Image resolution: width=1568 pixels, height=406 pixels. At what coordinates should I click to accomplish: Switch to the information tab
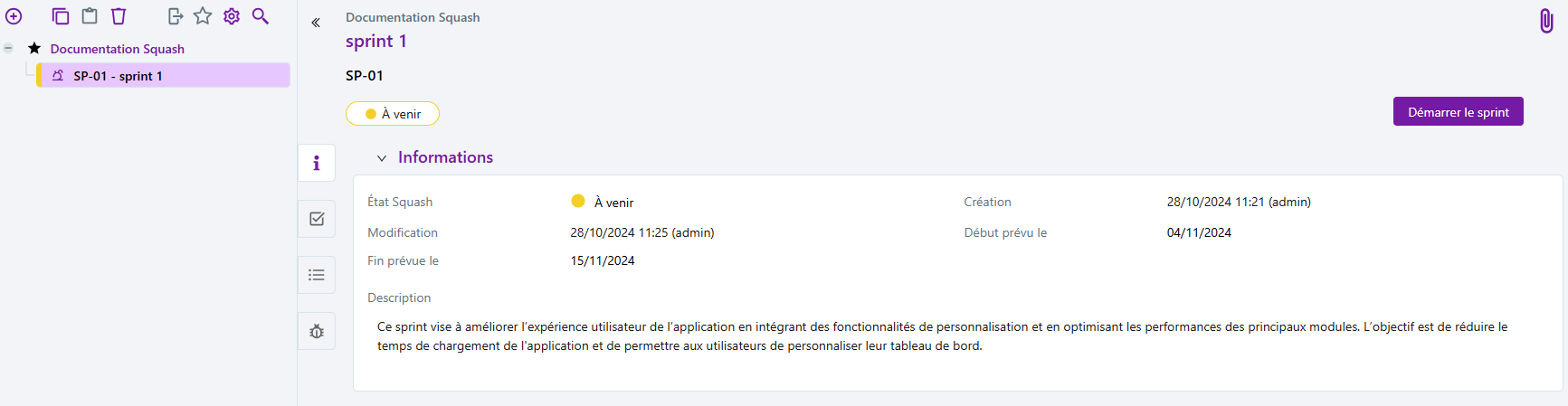(317, 163)
